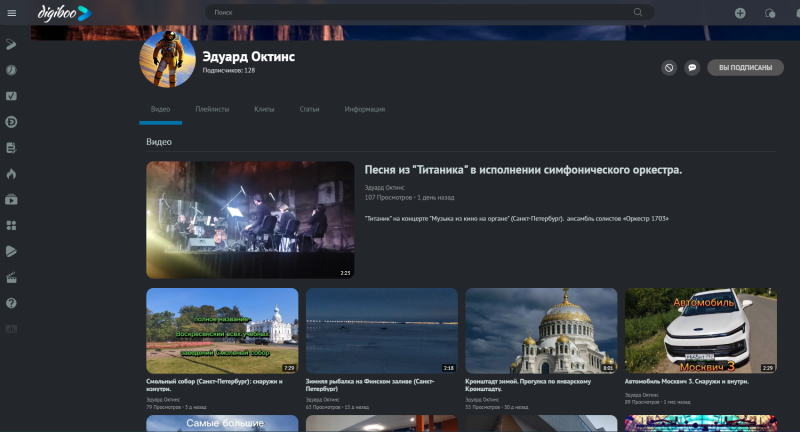Toggle the ВЫ ПОДПИСАНЫ subscription button
800x432 pixels.
pos(745,67)
